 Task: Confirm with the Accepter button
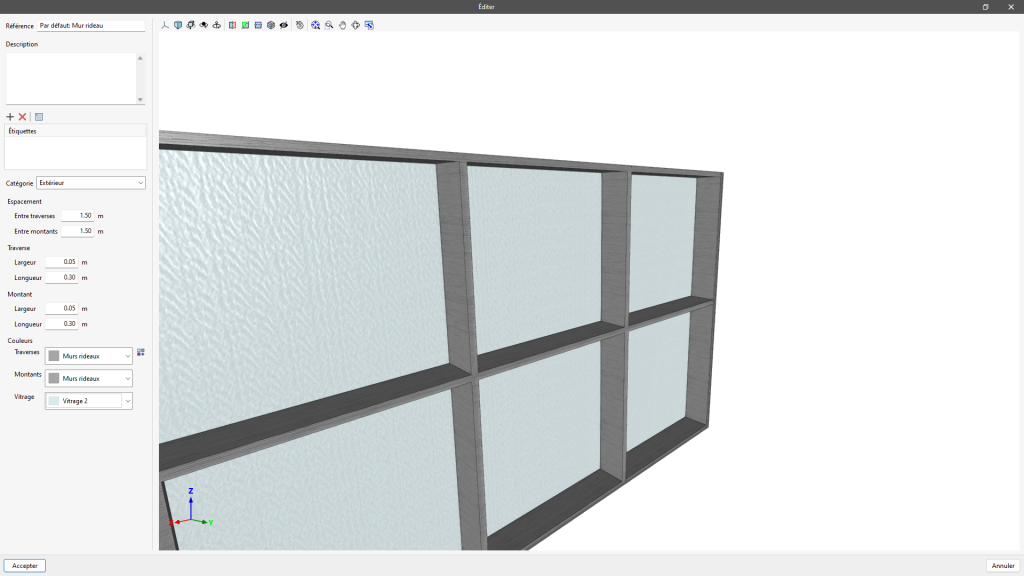click(25, 566)
